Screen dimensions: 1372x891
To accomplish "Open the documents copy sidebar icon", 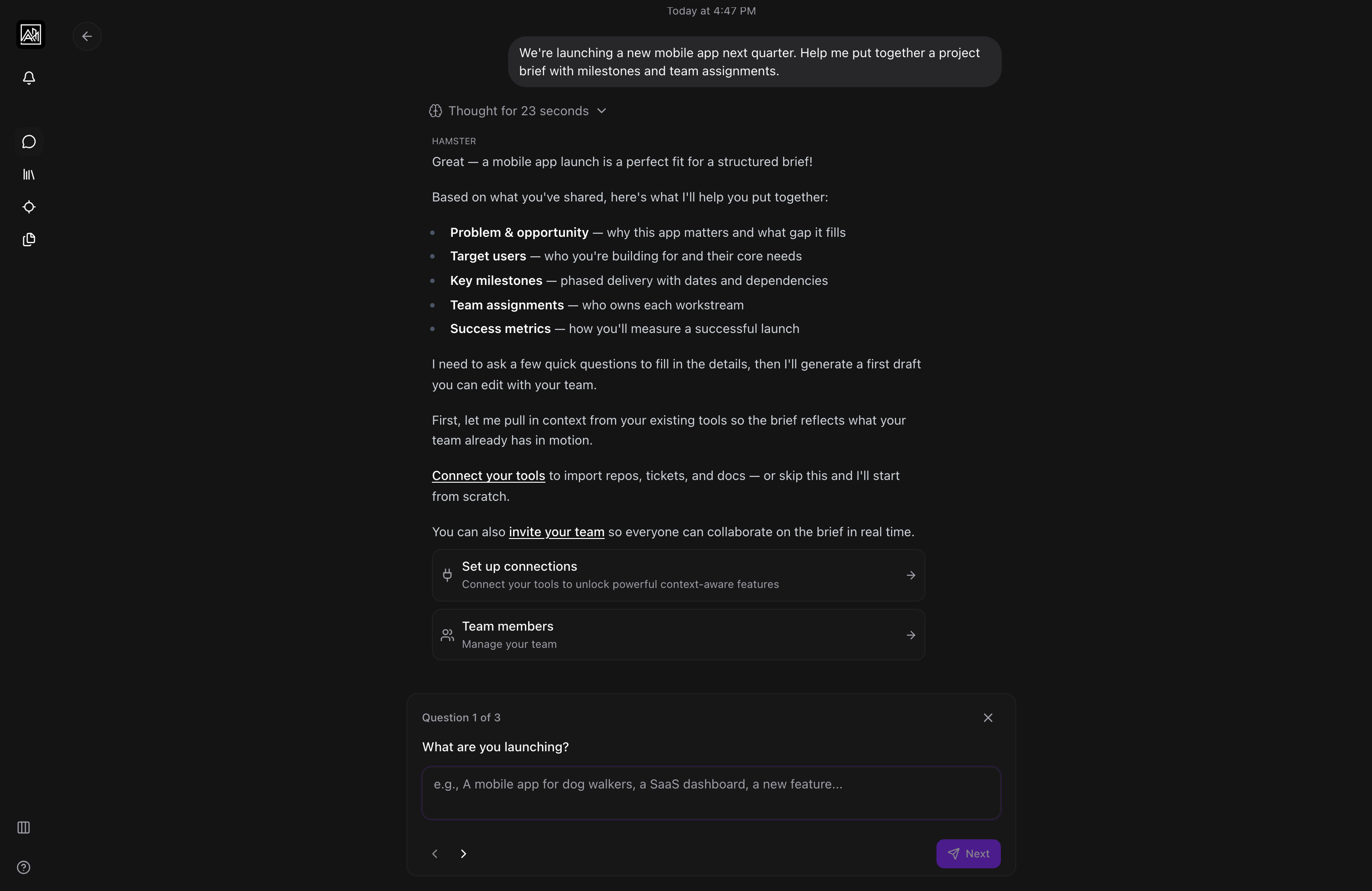I will [29, 240].
